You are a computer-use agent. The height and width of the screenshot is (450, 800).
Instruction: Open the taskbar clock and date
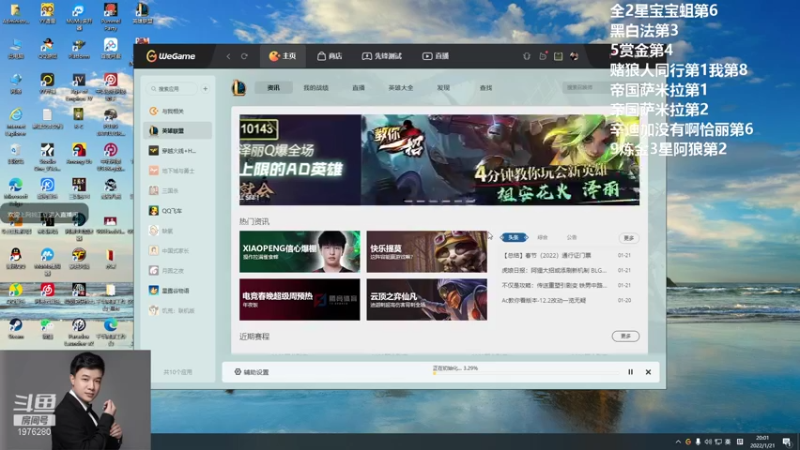coord(762,441)
